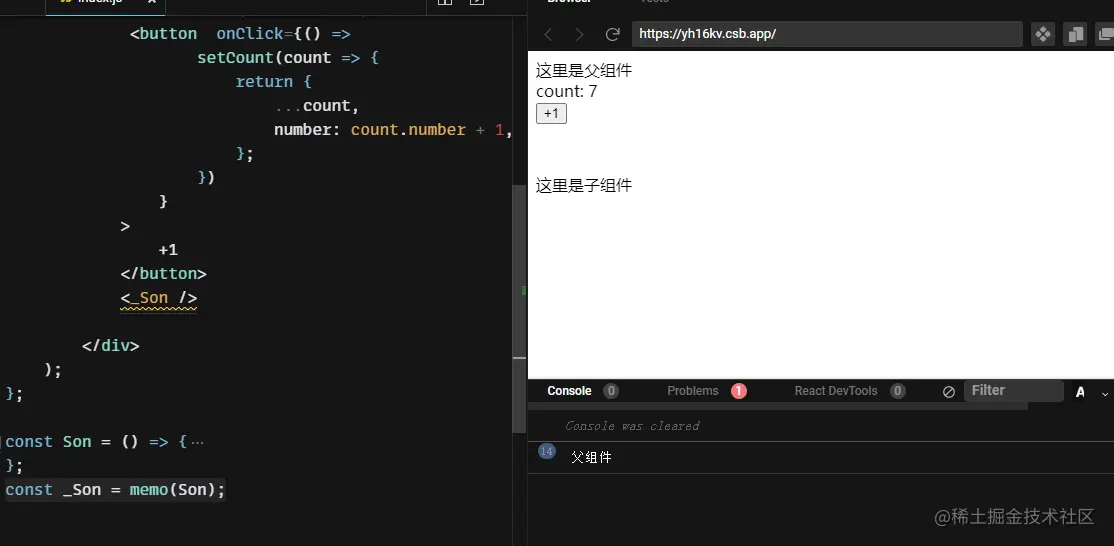Click the URL bar showing yh16kv.csb.app
The width and height of the screenshot is (1114, 546).
click(x=827, y=34)
